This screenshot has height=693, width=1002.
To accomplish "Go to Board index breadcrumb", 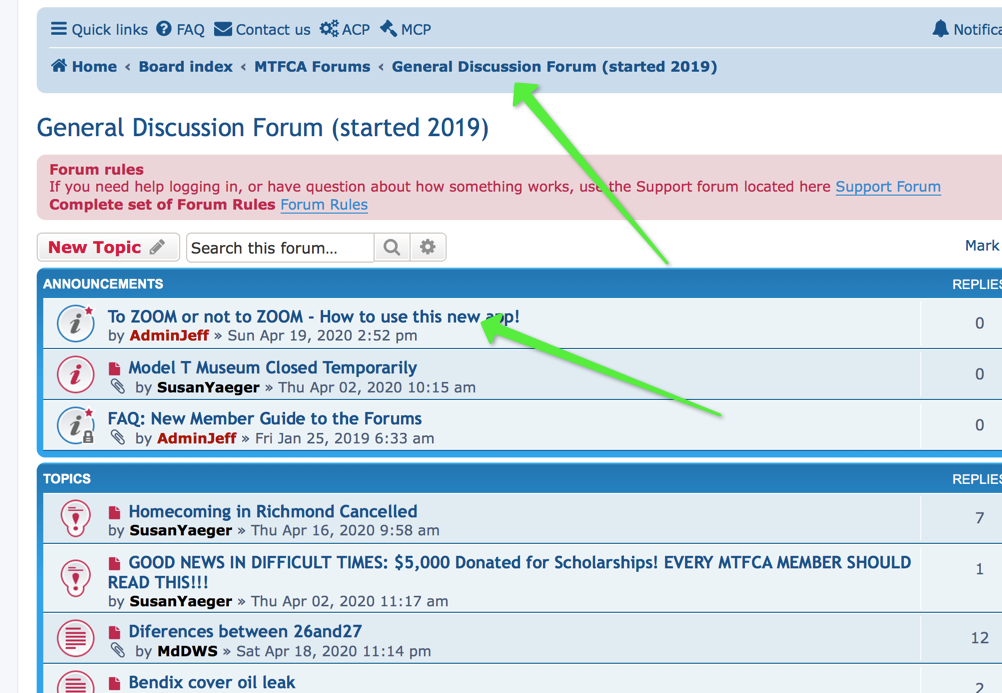I will tap(185, 67).
